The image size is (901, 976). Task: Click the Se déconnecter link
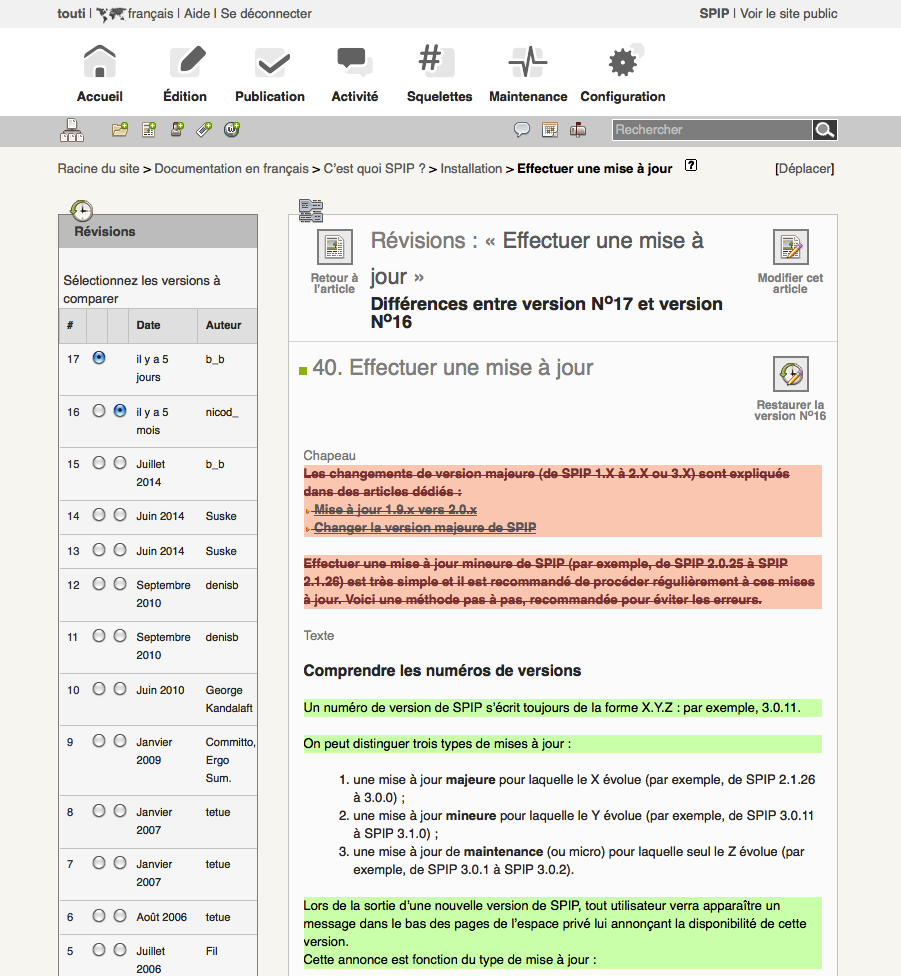(x=266, y=14)
